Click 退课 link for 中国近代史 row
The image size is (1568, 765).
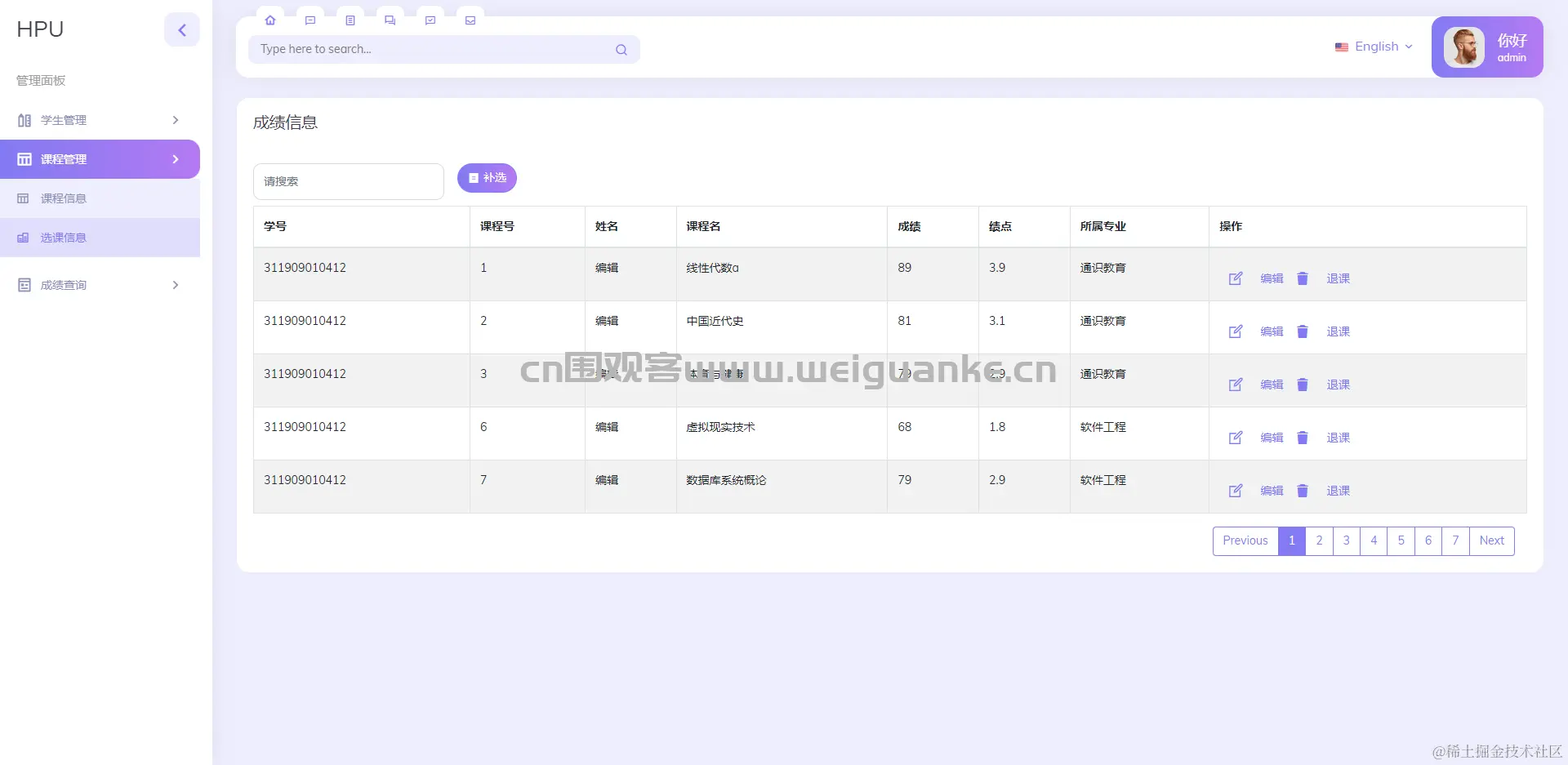(x=1338, y=331)
